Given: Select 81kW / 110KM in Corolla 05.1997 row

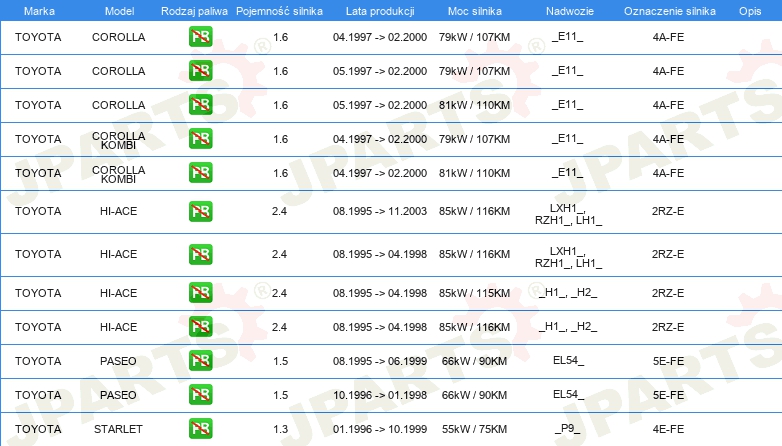Looking at the screenshot, I should point(474,105).
